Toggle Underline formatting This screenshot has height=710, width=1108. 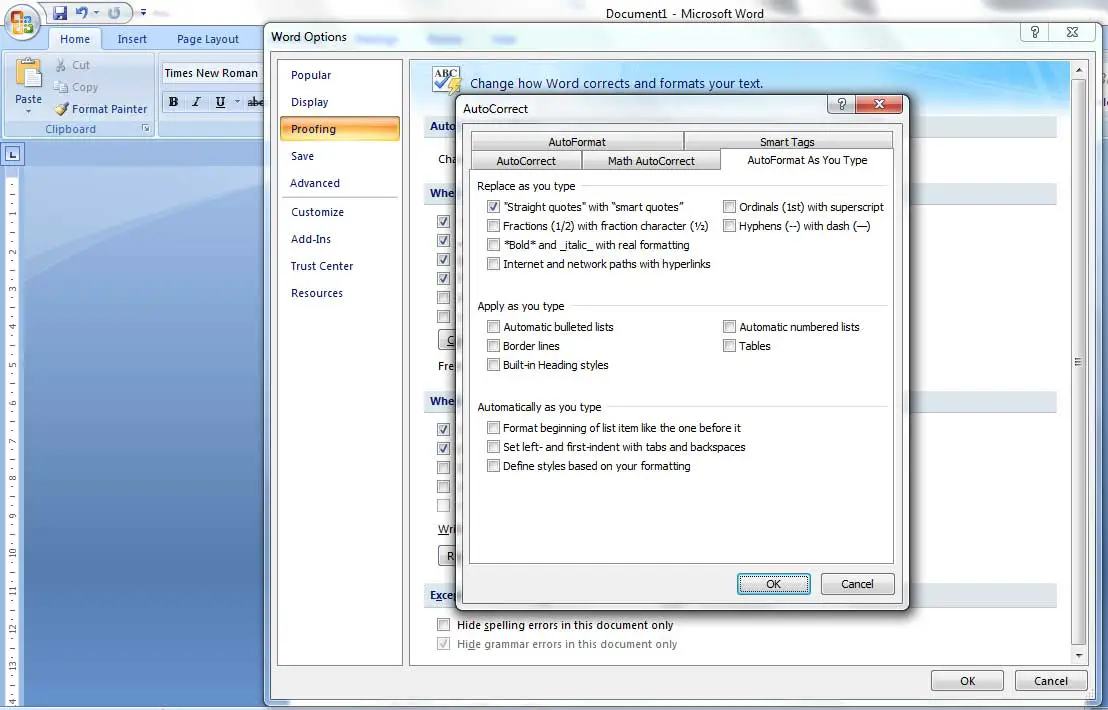click(x=220, y=102)
